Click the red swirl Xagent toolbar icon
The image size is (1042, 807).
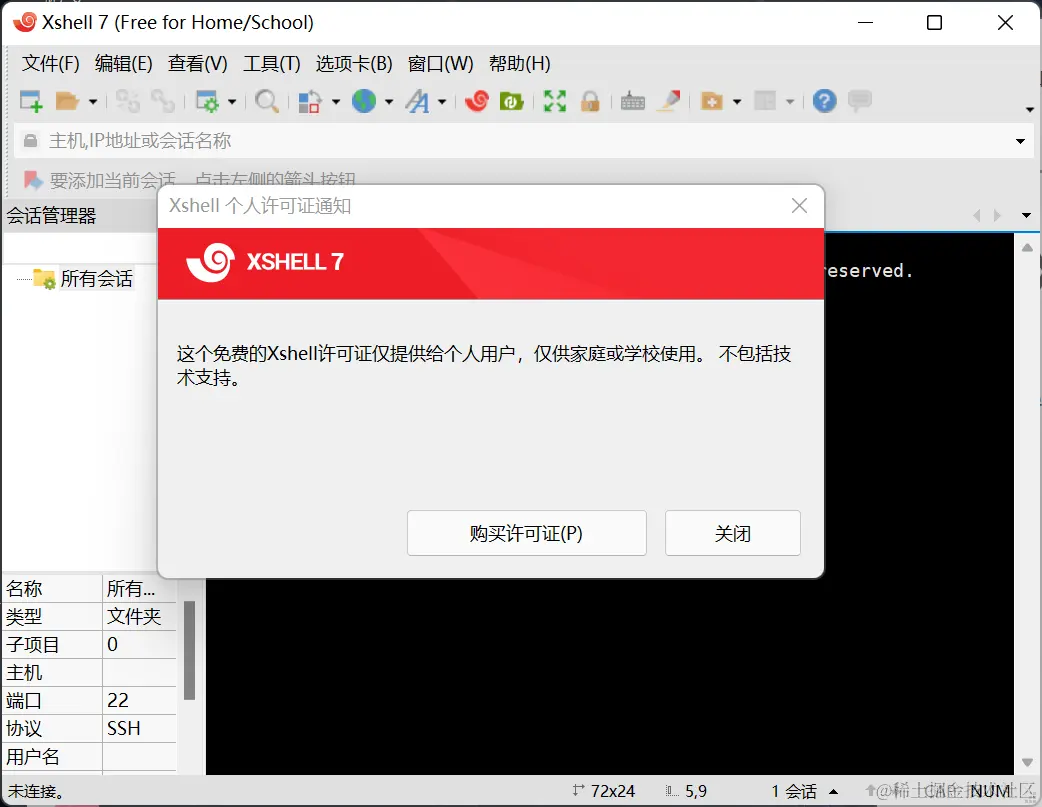click(477, 101)
